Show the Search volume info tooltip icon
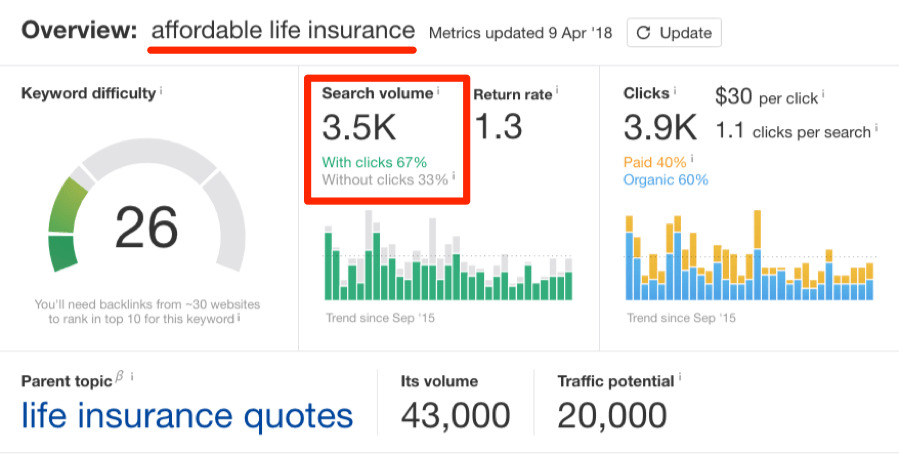 [438, 92]
